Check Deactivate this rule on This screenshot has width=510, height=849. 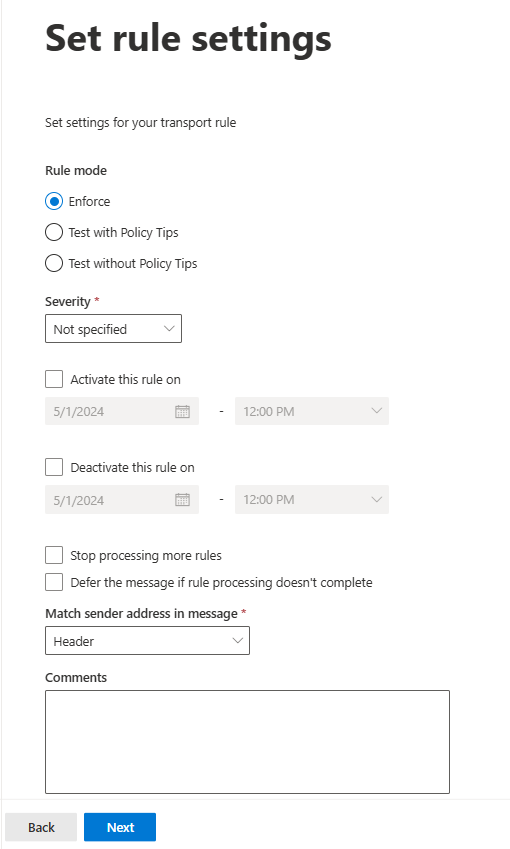point(54,467)
